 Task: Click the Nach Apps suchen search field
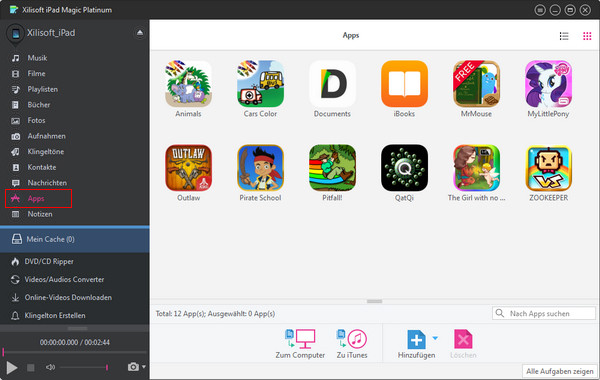(544, 313)
